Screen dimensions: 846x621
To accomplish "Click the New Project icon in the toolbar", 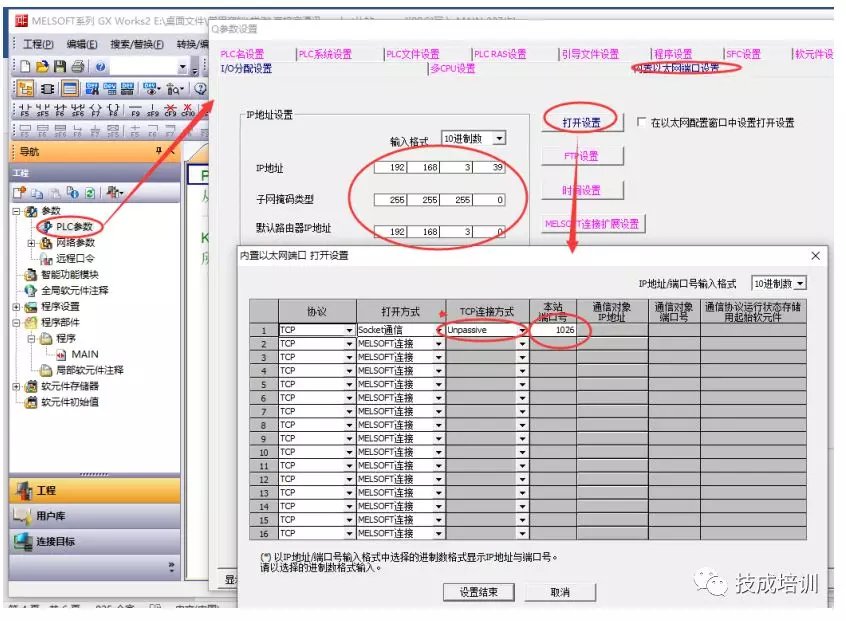I will (x=25, y=66).
